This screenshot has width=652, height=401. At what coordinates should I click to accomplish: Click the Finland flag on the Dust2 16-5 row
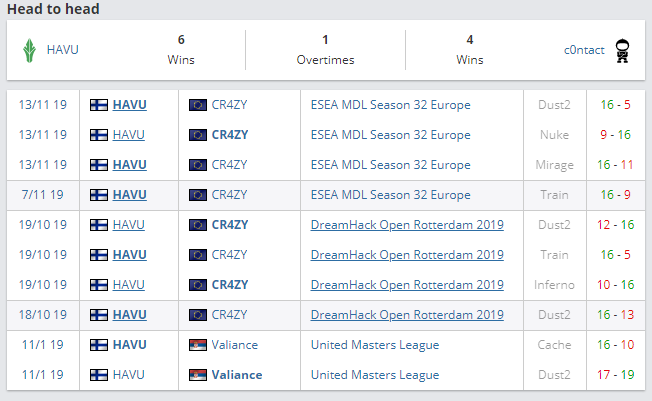pos(98,105)
